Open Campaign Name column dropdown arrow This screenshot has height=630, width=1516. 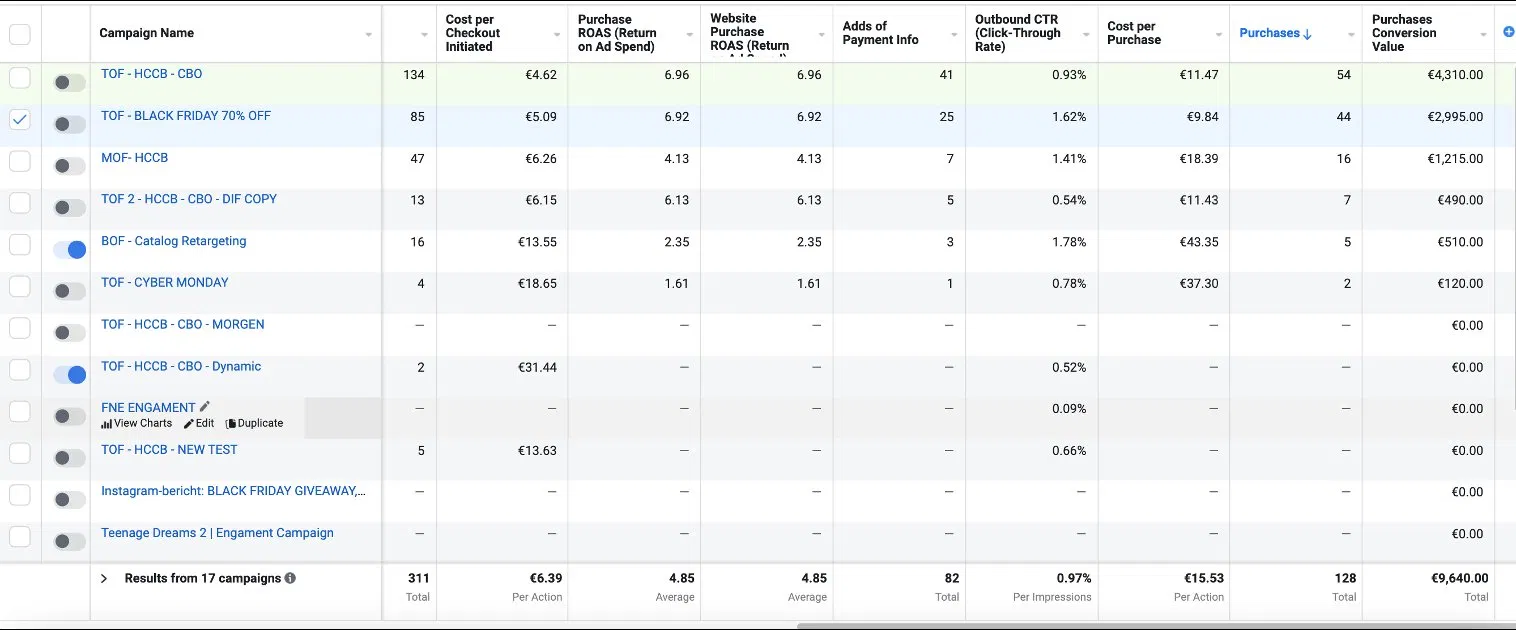368,35
